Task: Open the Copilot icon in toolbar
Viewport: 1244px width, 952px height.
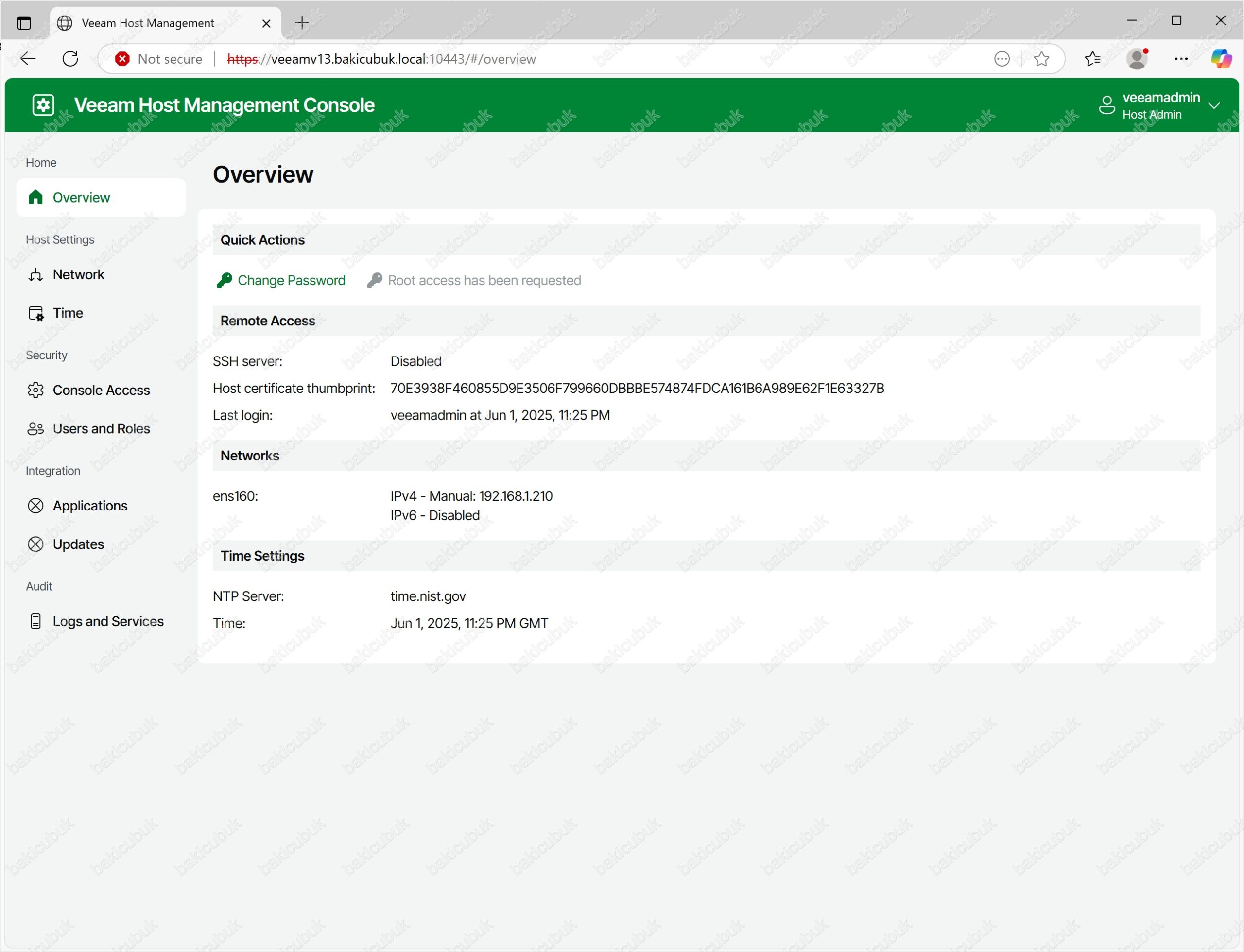Action: 1221,58
